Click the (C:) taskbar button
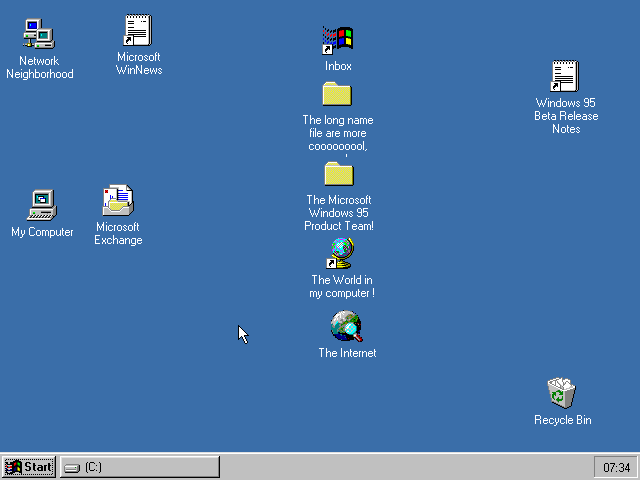 click(x=139, y=467)
